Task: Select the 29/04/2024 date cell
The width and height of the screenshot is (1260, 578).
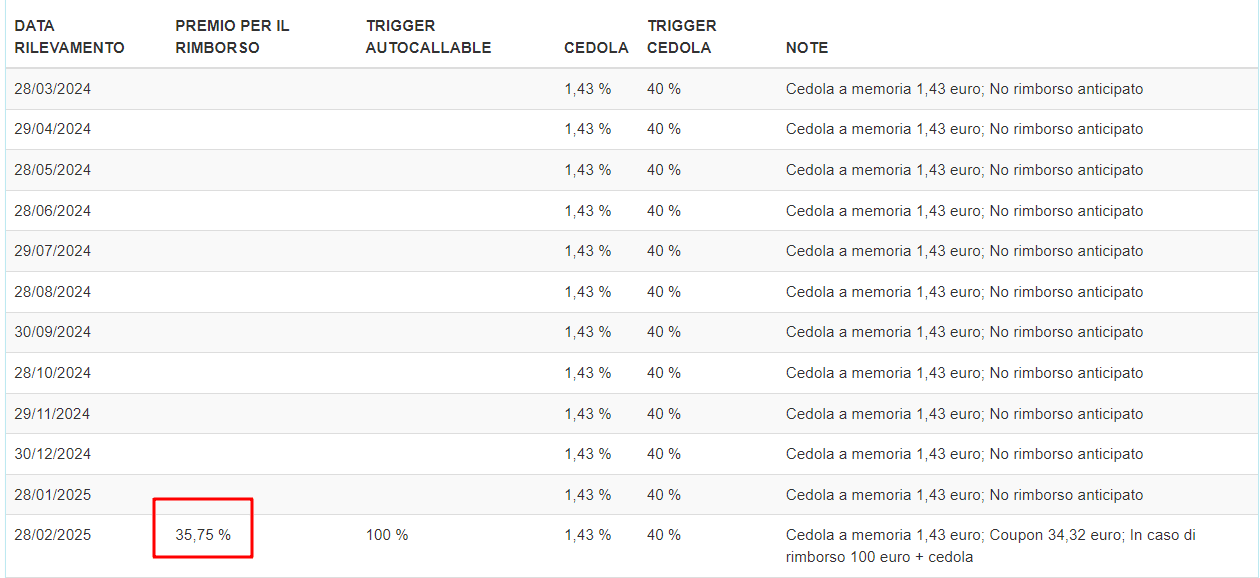Action: 52,129
